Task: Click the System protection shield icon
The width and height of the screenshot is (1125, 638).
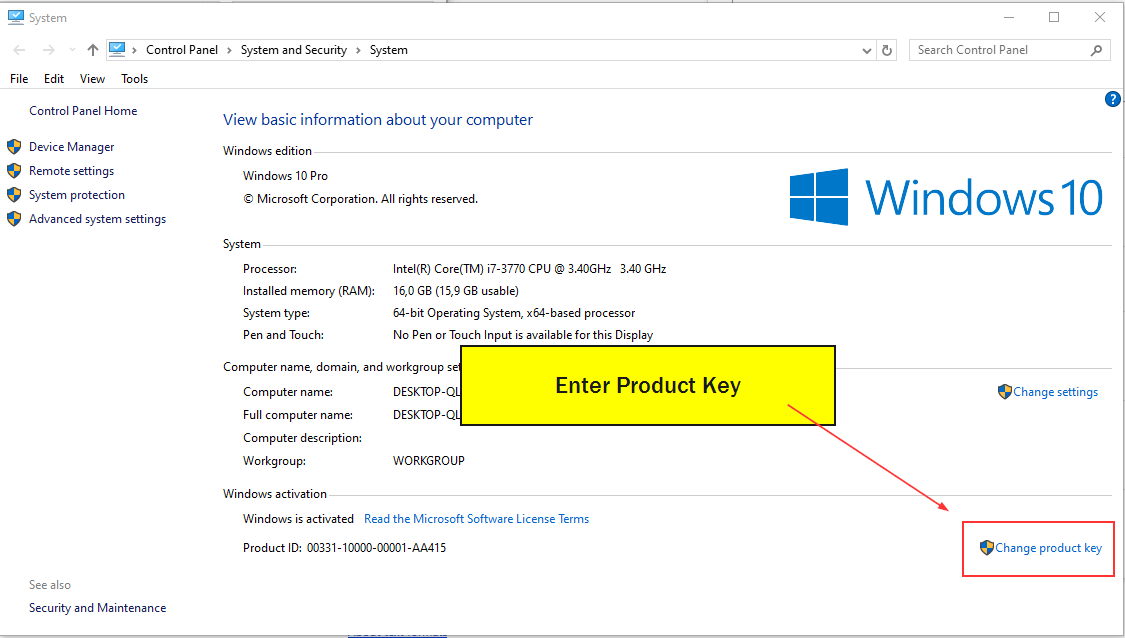Action: click(14, 195)
